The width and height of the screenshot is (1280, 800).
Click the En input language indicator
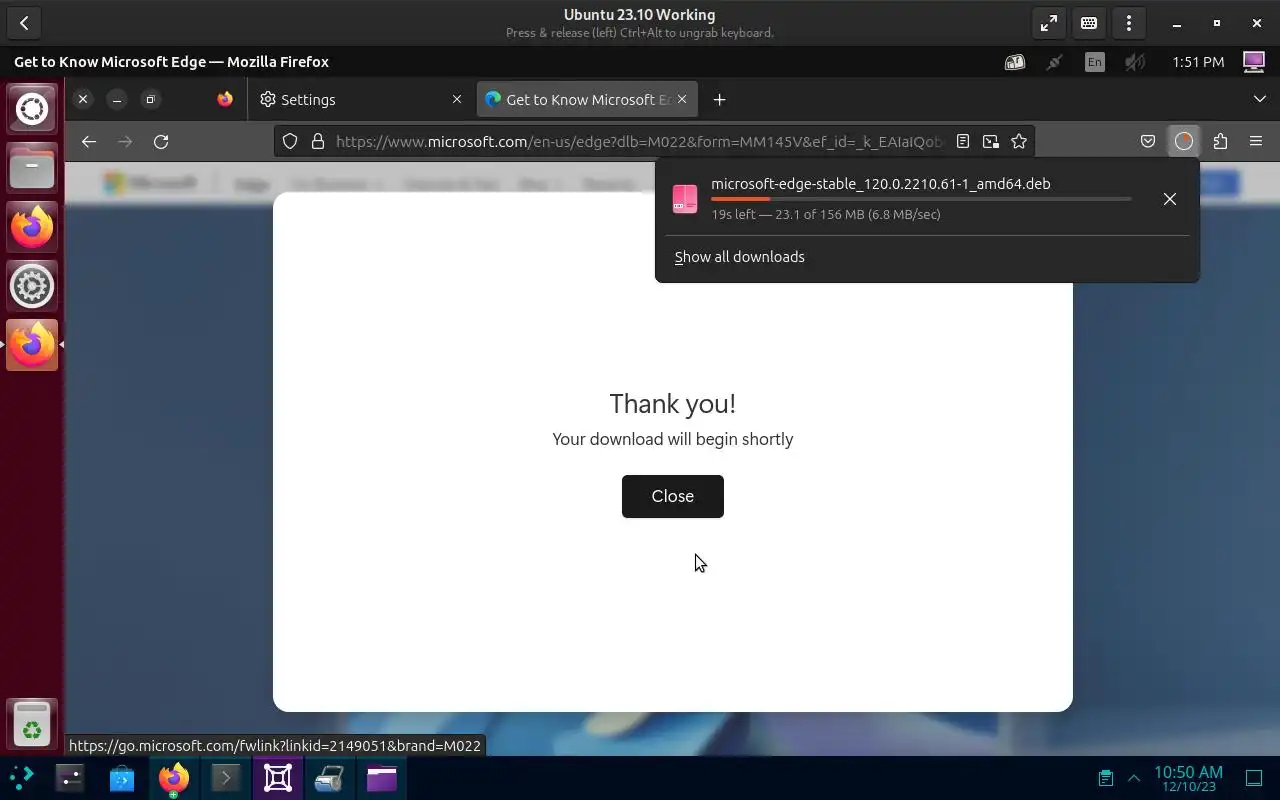coord(1095,62)
